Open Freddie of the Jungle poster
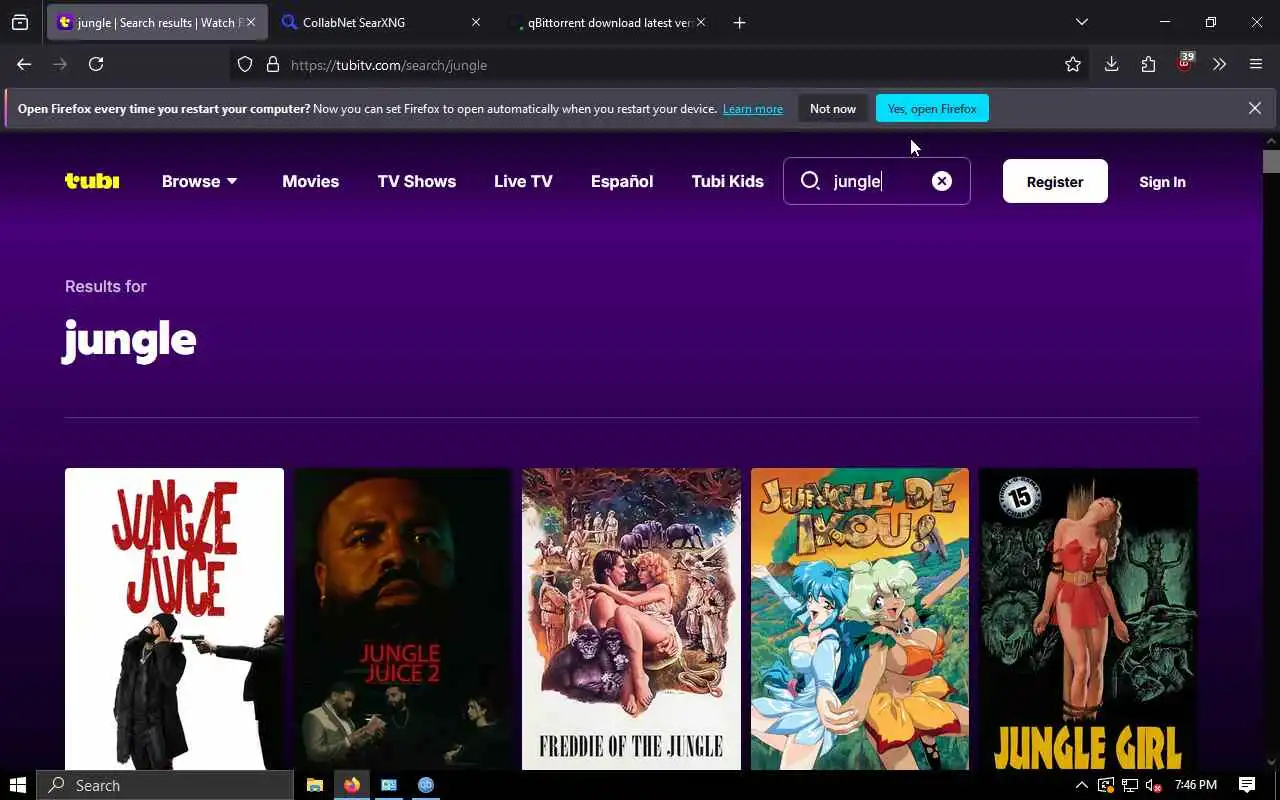Image resolution: width=1280 pixels, height=800 pixels. [631, 619]
